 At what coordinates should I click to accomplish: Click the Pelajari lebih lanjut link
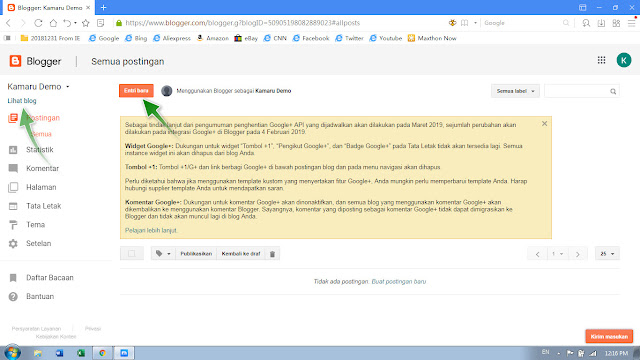(x=151, y=231)
